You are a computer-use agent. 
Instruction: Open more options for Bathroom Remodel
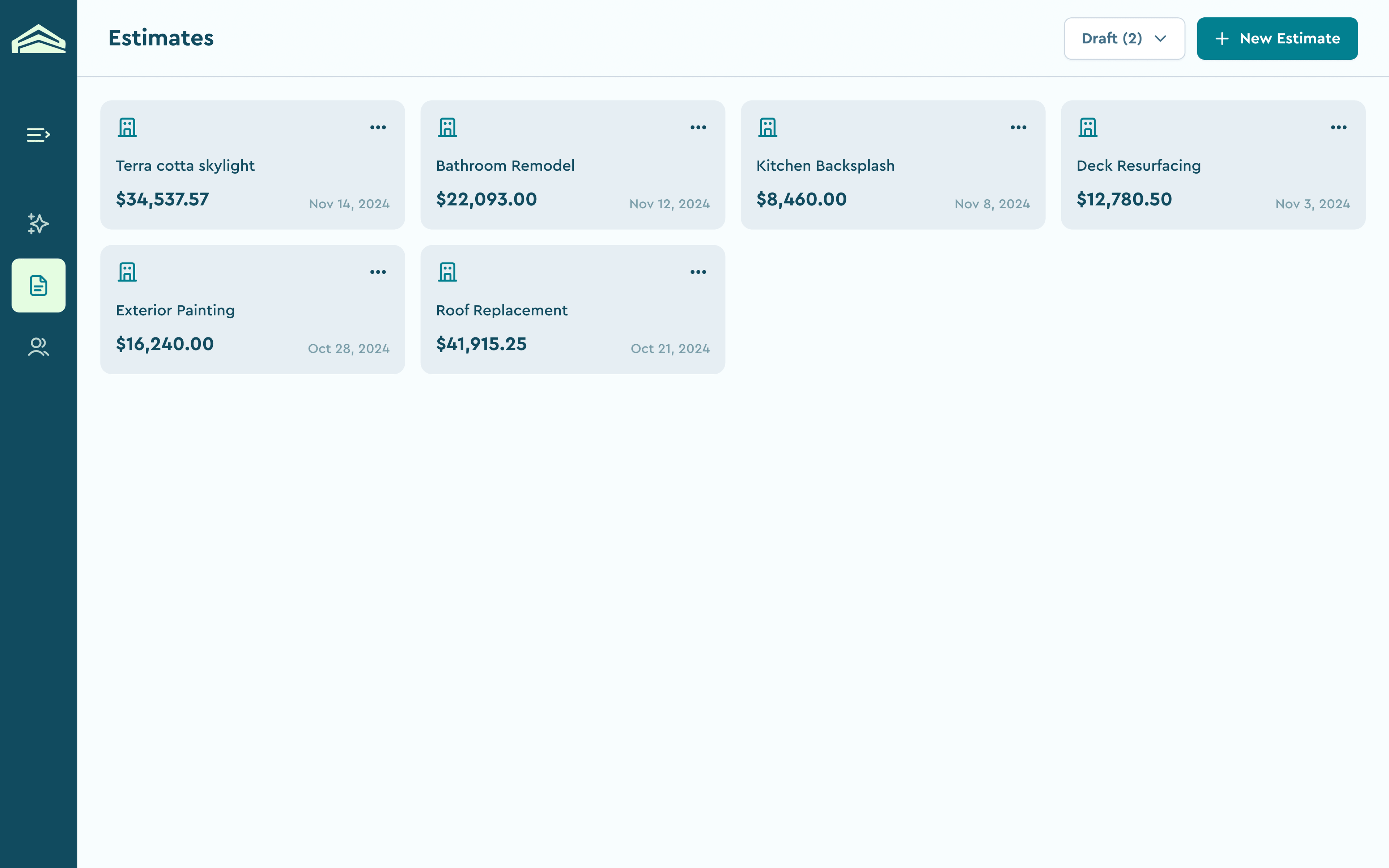pos(698,127)
